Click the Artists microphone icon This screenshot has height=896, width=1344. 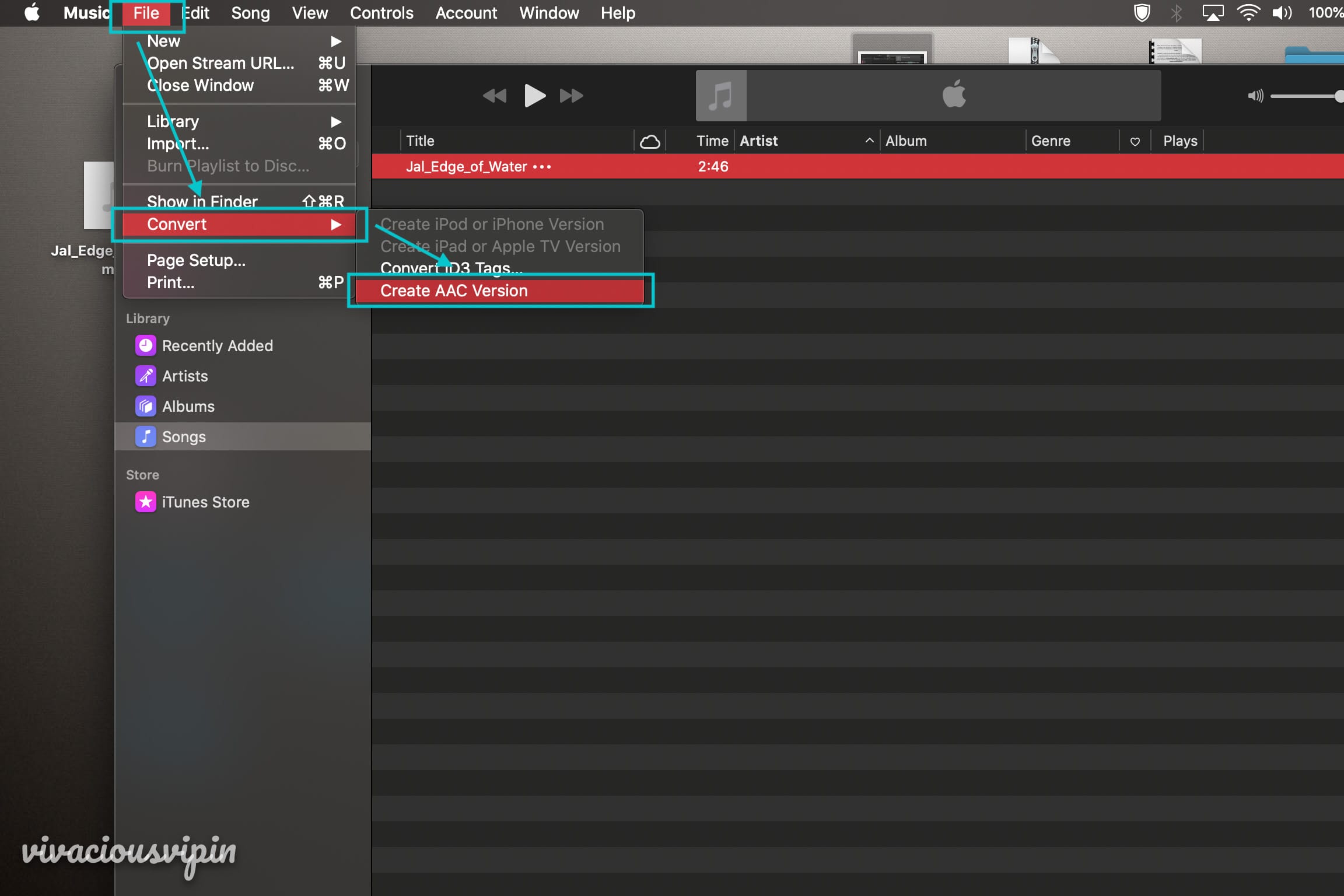pyautogui.click(x=145, y=376)
